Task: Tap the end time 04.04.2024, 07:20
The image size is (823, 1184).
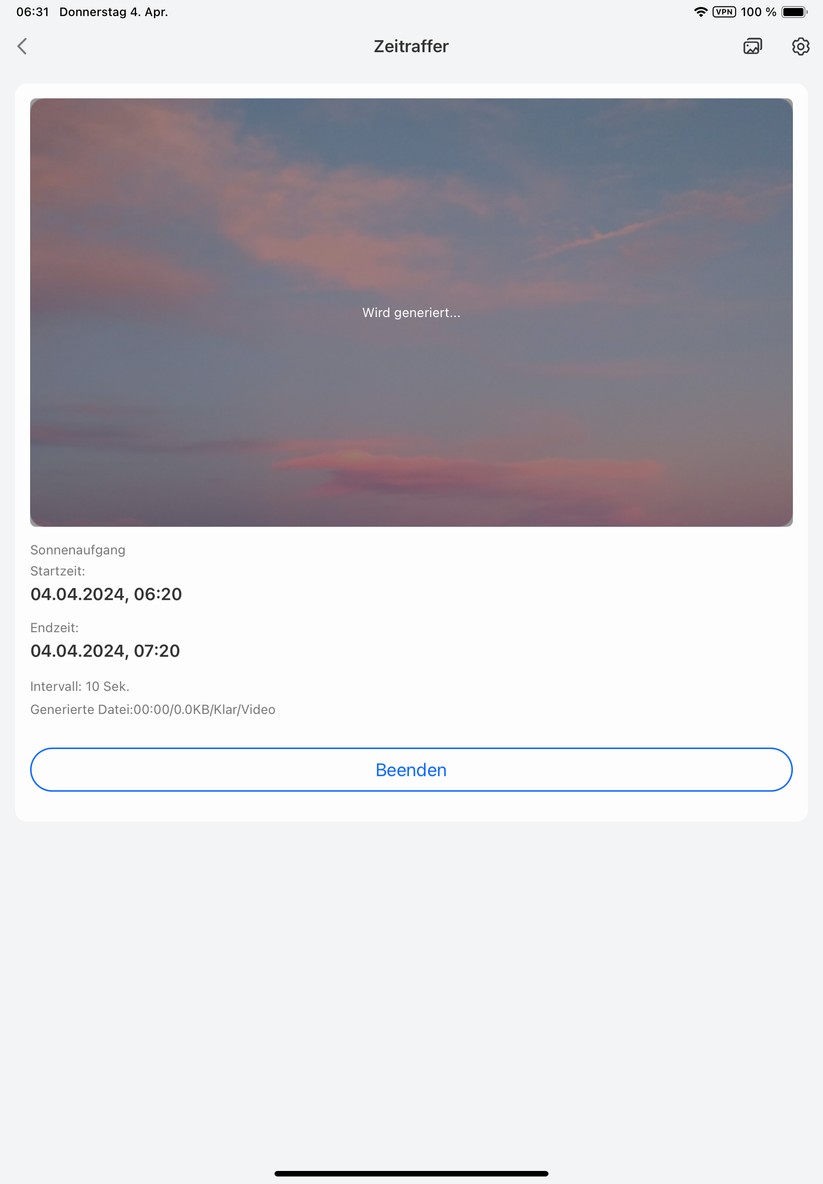Action: [x=105, y=651]
